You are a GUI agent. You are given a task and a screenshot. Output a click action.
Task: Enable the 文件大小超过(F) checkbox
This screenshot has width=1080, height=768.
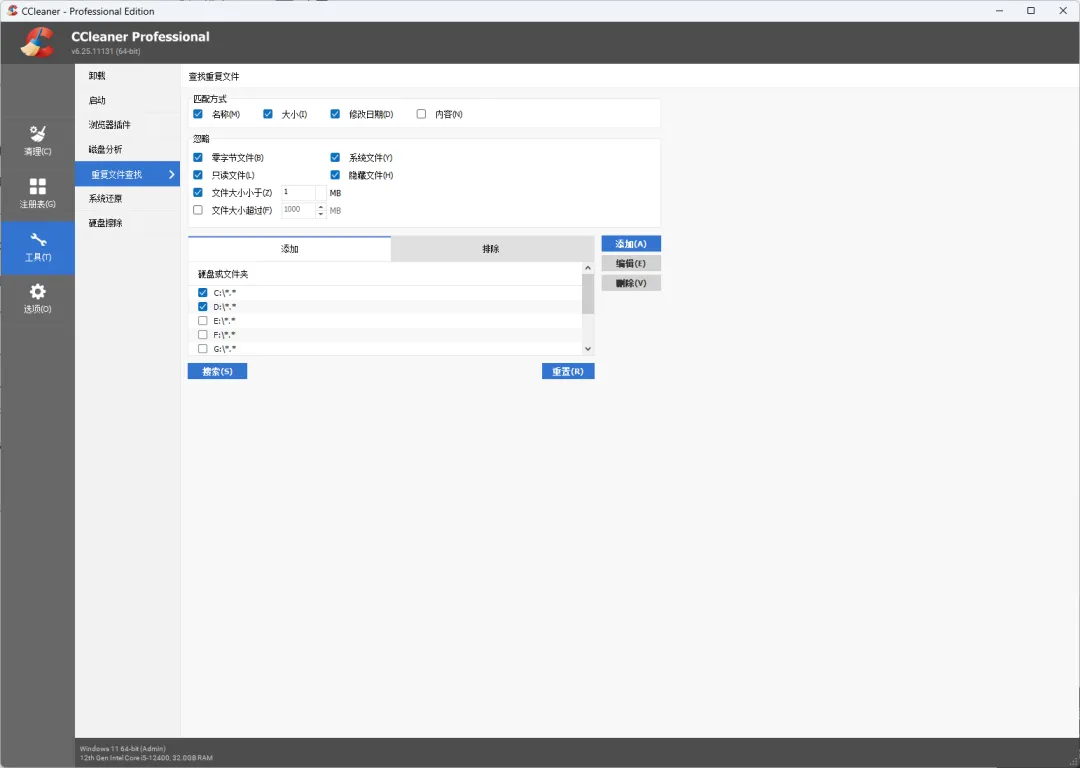click(x=198, y=210)
